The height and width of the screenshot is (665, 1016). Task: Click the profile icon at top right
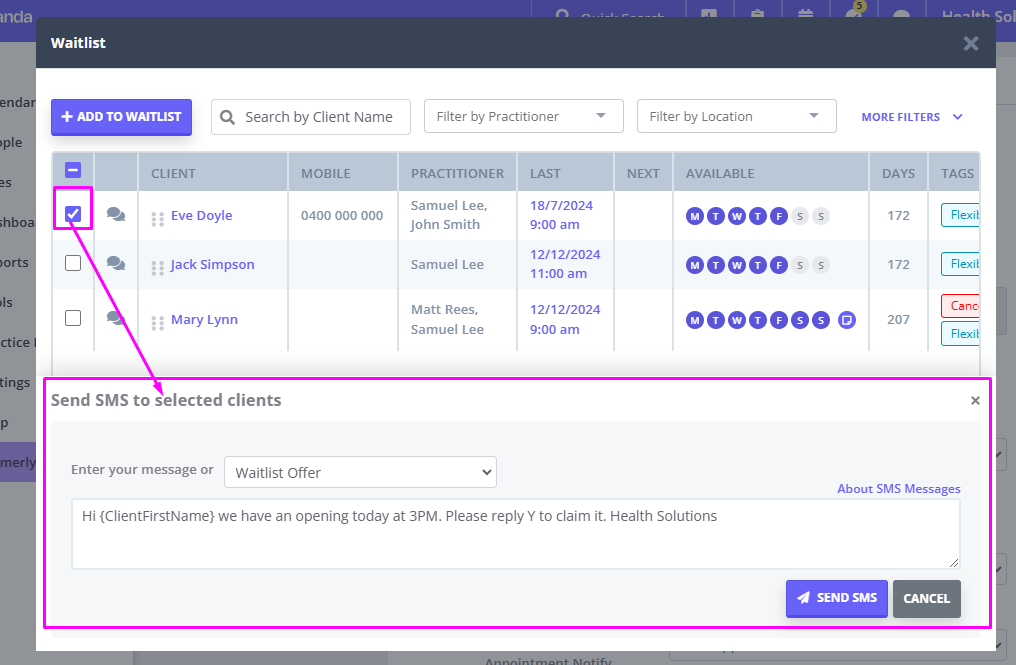pyautogui.click(x=902, y=16)
